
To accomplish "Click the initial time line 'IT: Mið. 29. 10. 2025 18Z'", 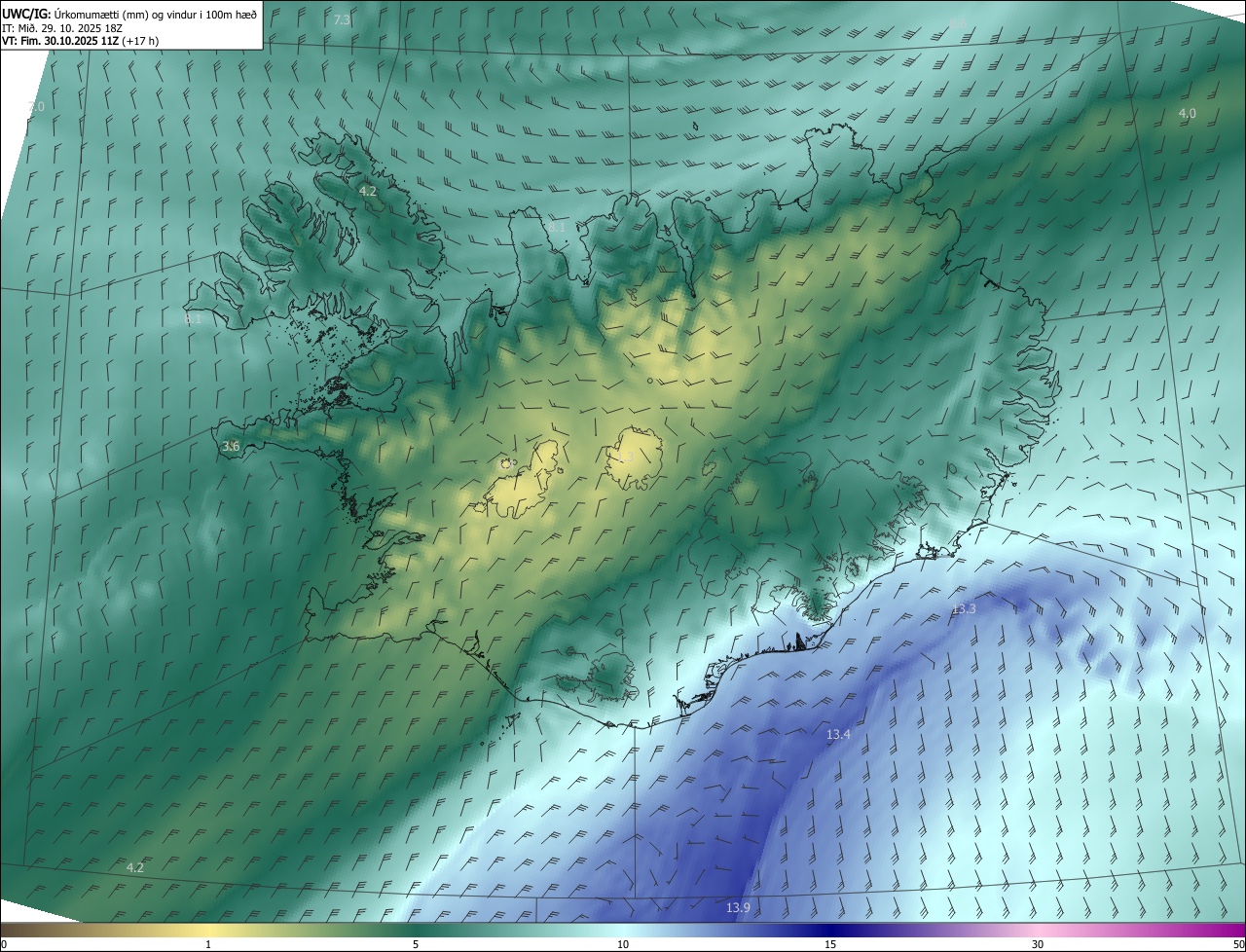I will (x=61, y=28).
